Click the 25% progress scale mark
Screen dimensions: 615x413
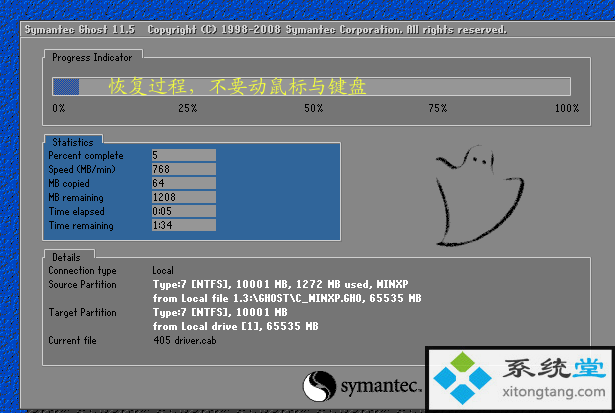tap(188, 108)
